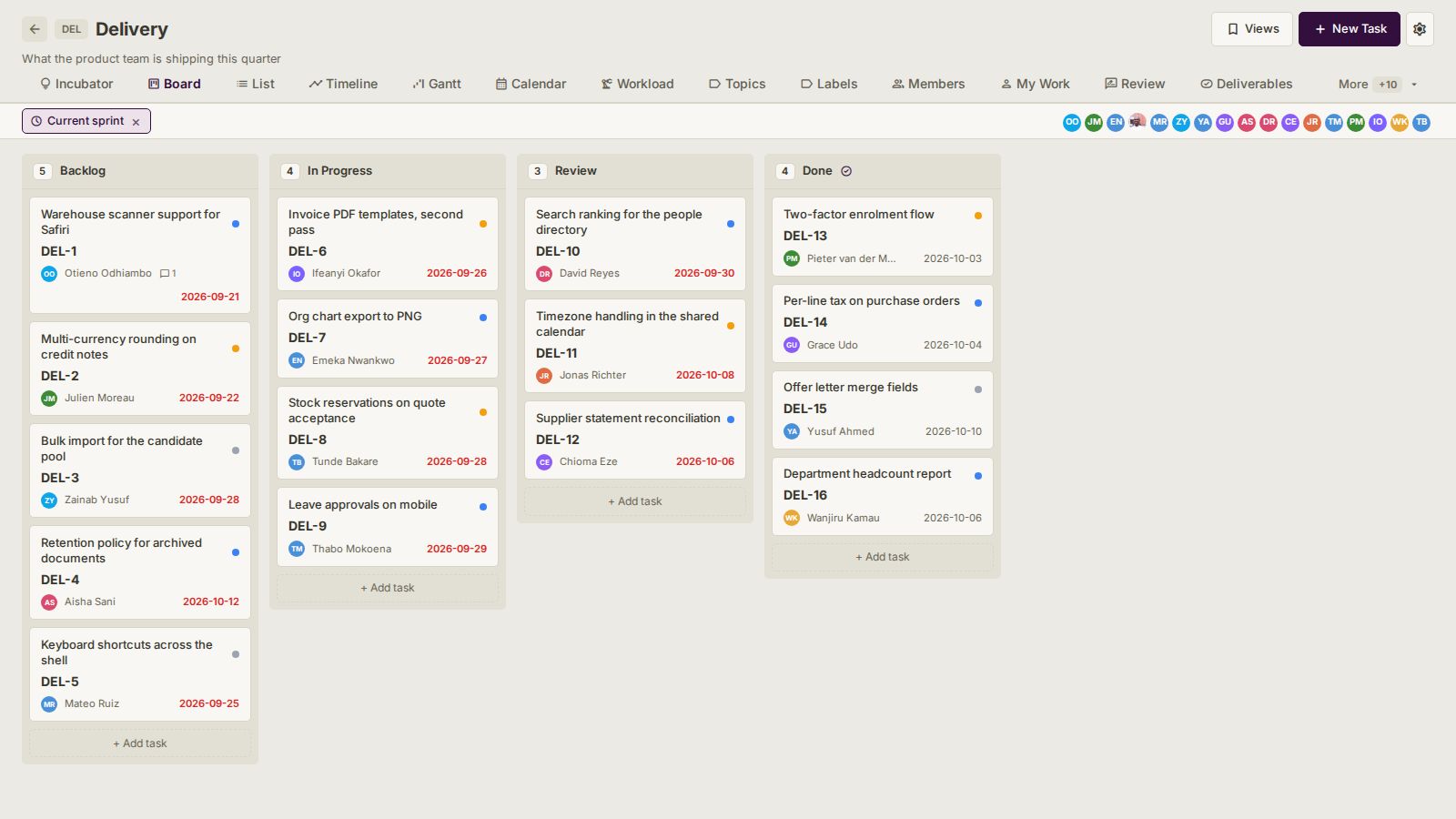The width and height of the screenshot is (1456, 819).
Task: Click the DEL-8 task identifier
Action: point(308,440)
